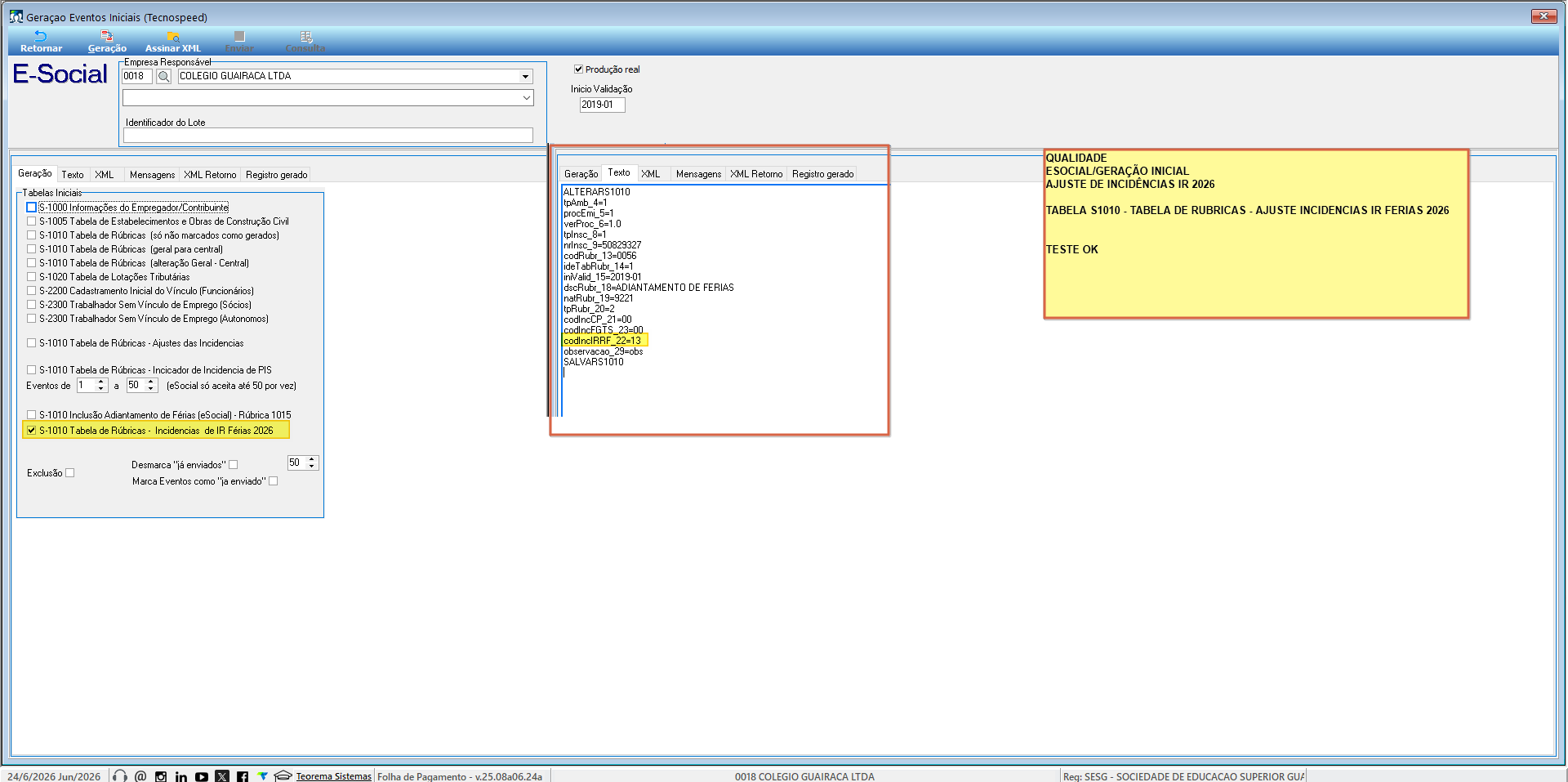This screenshot has height=782, width=1568.
Task: Check the Exclusão checkbox
Action: (70, 472)
